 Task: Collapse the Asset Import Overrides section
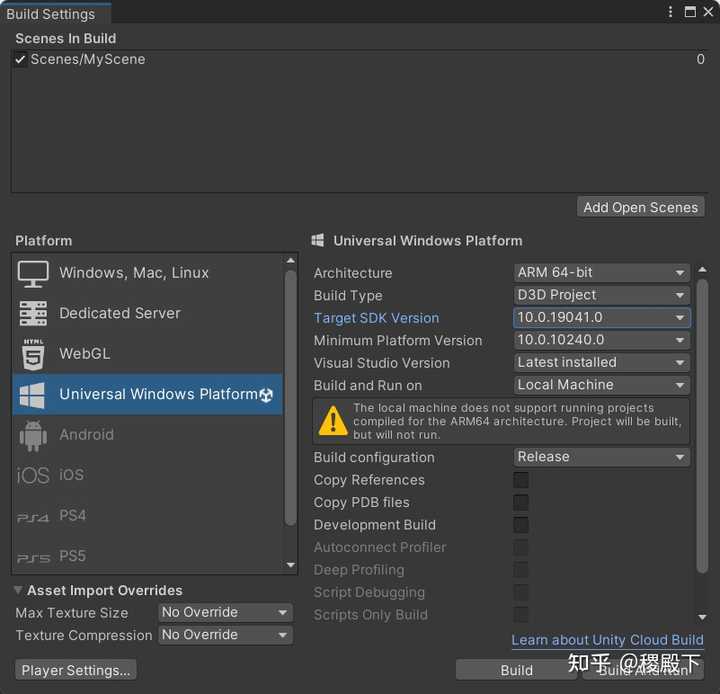(x=18, y=590)
